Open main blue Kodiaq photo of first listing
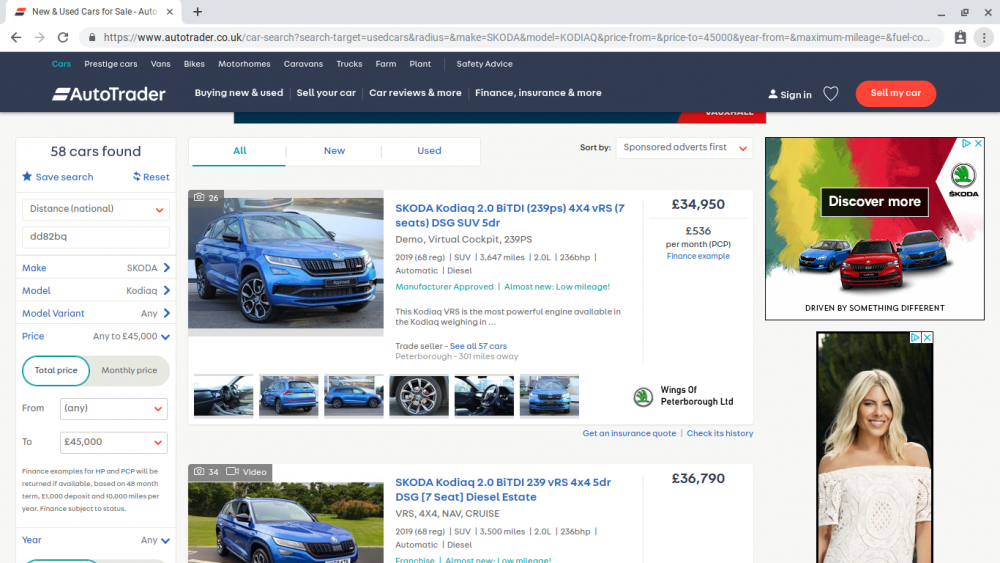Image resolution: width=1000 pixels, height=563 pixels. point(286,263)
